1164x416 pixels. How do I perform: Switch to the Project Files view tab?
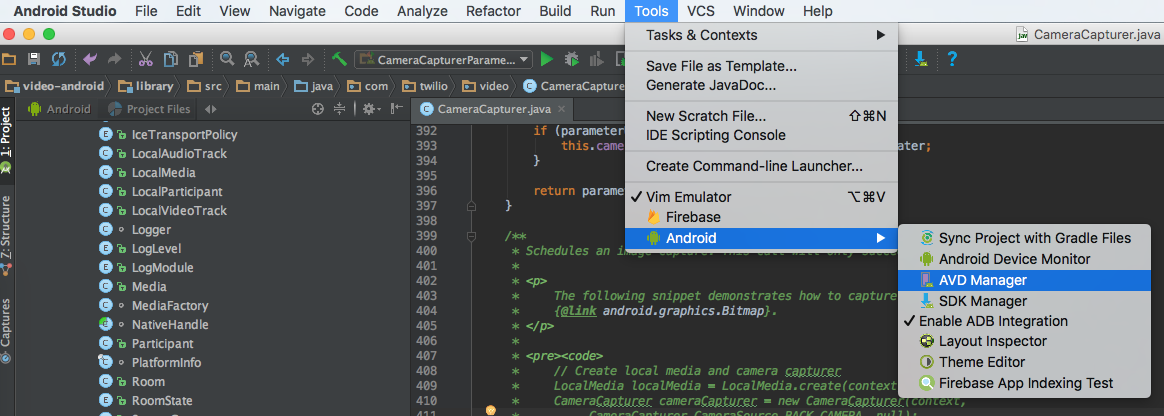pos(149,109)
